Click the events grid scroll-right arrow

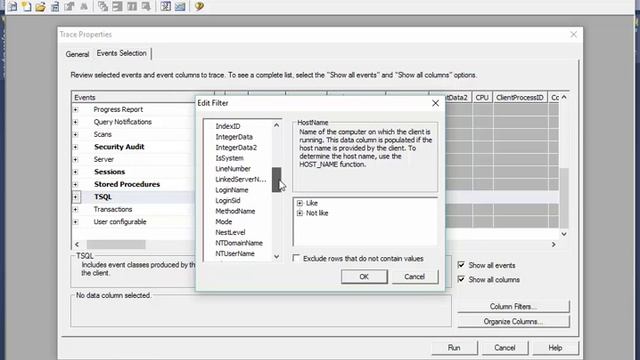point(553,244)
